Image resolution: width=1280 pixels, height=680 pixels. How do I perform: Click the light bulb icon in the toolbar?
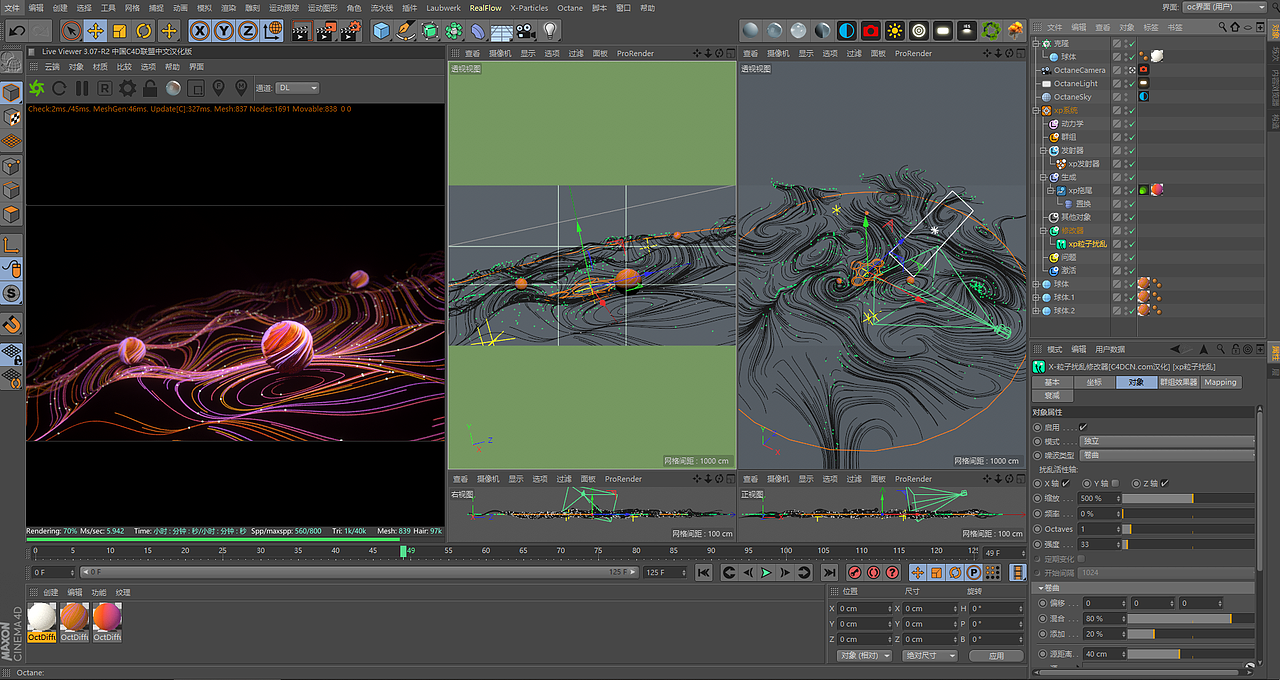550,31
